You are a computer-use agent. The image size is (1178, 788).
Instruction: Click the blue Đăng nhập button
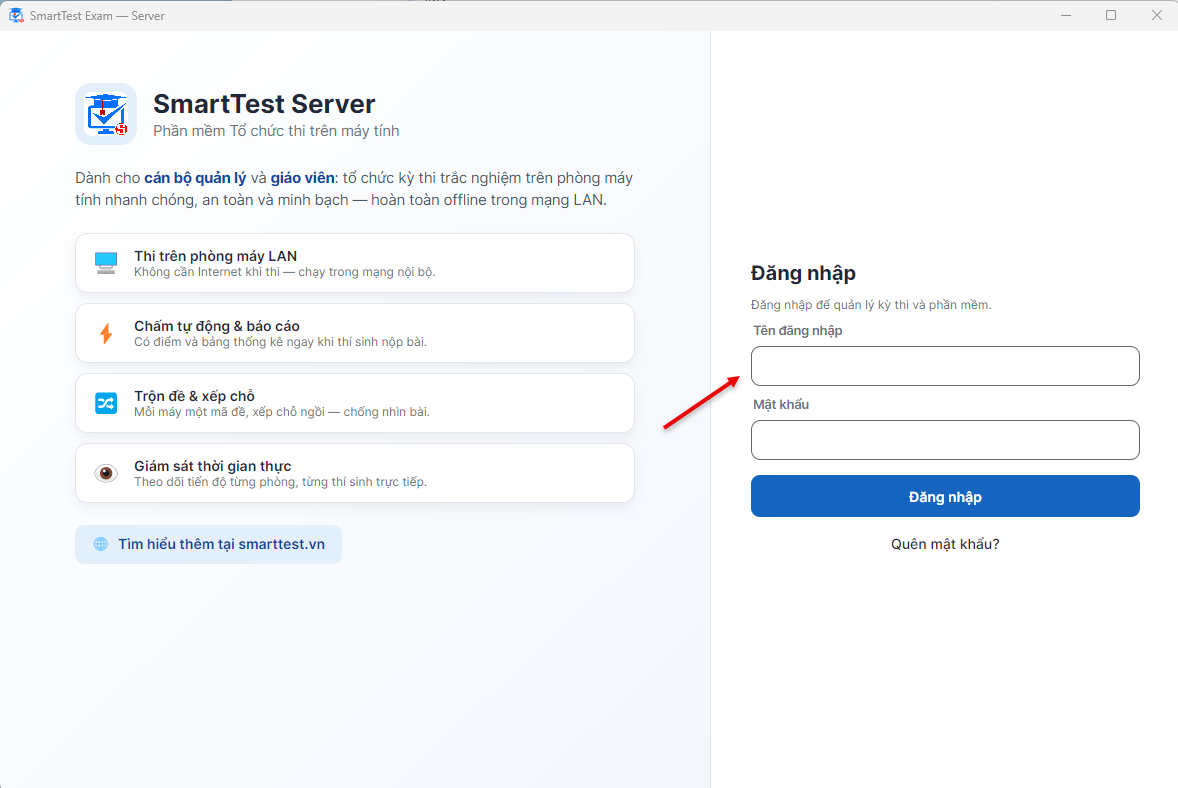945,496
